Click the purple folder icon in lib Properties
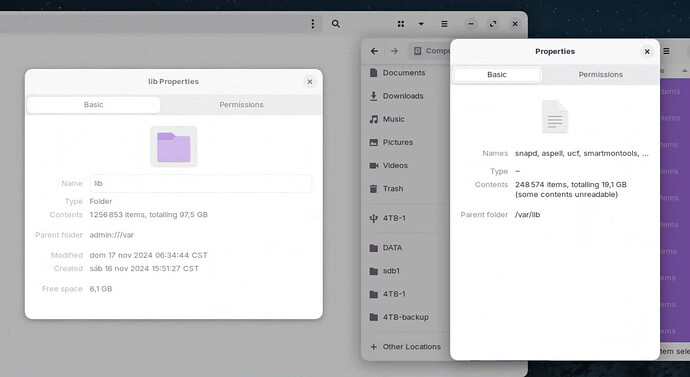 coord(174,147)
